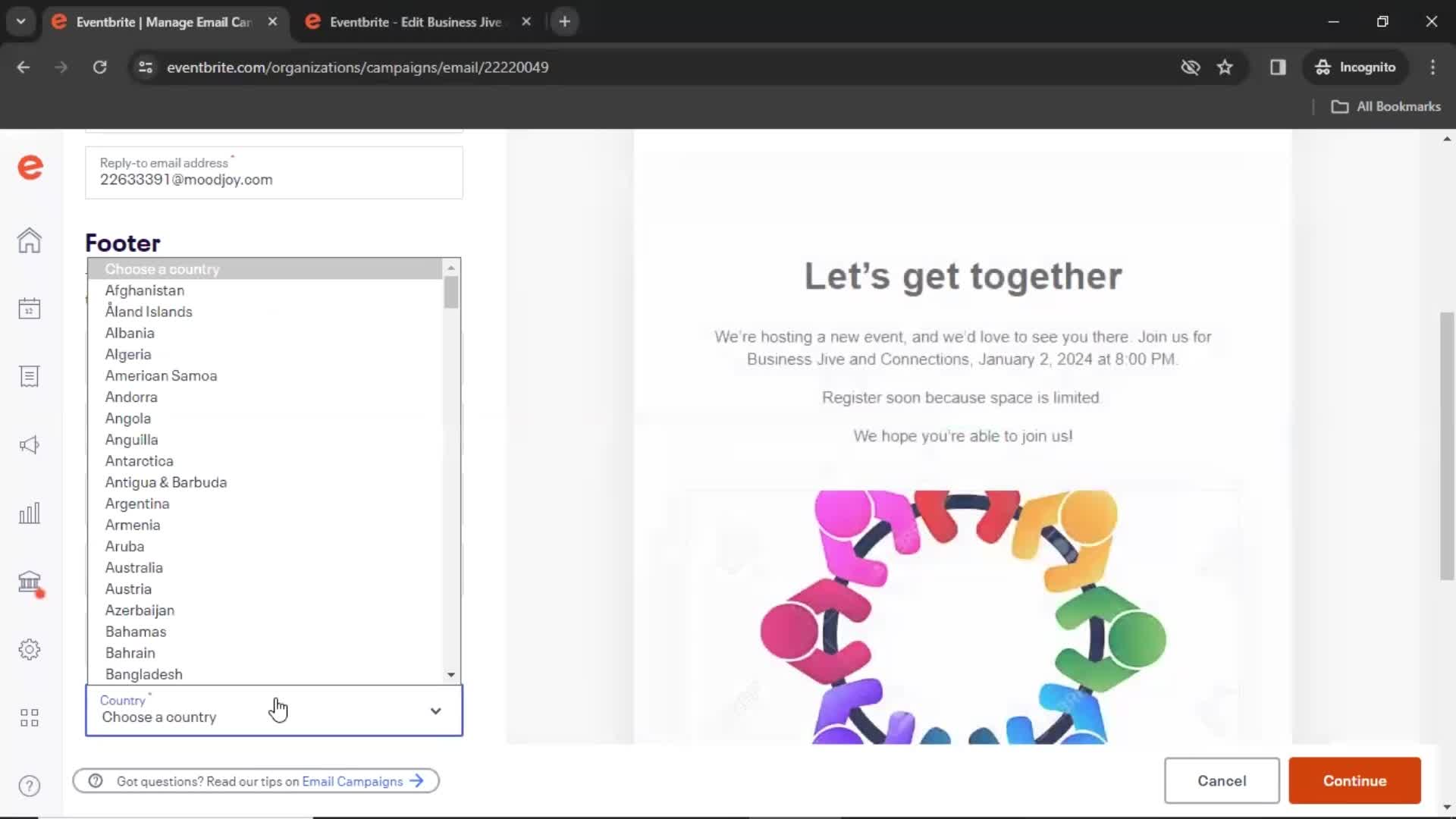Switch to Eventbrite Manage Email Campaigns tab
This screenshot has height=819, width=1456.
click(164, 22)
